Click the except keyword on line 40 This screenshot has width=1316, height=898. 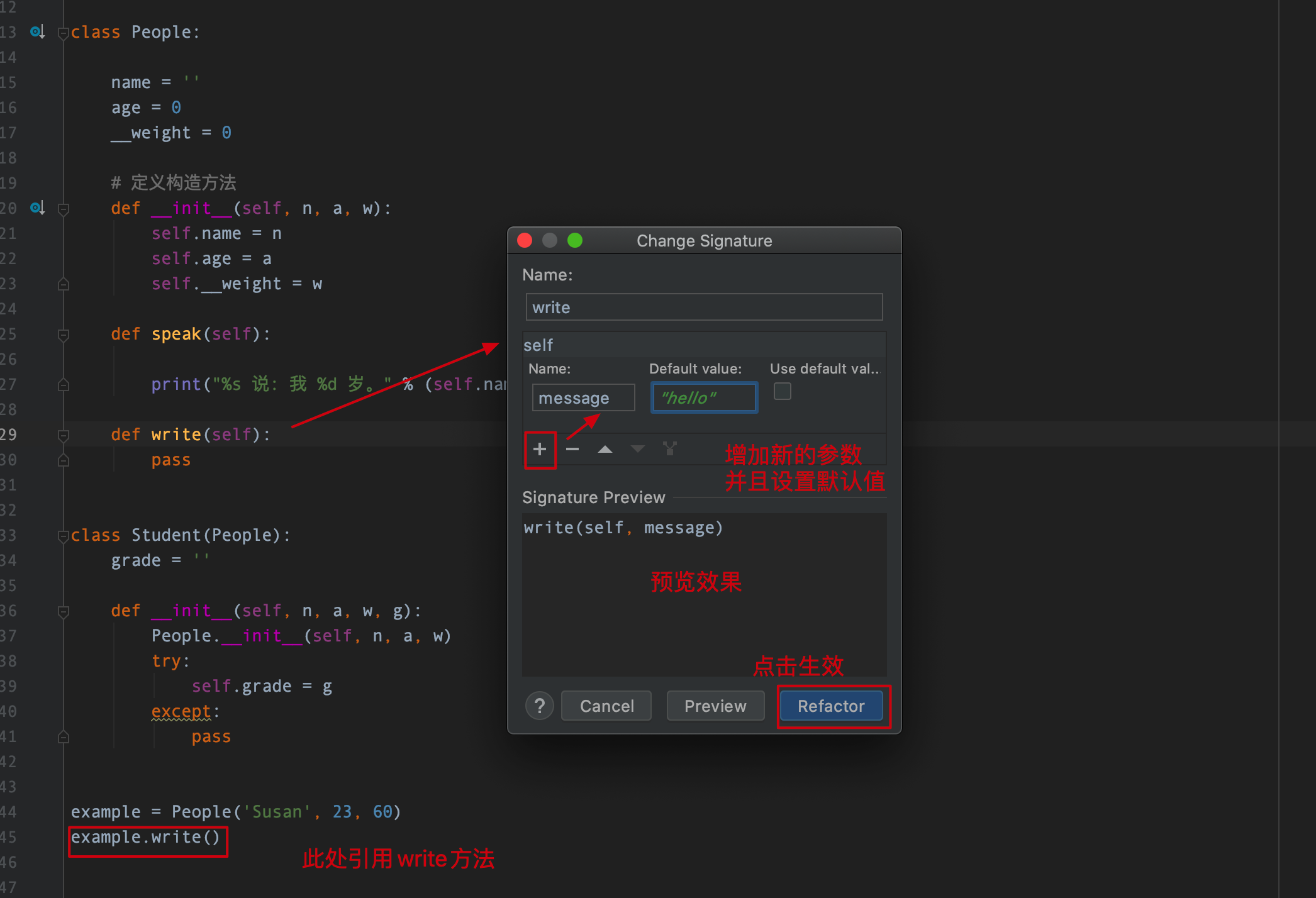click(x=181, y=711)
